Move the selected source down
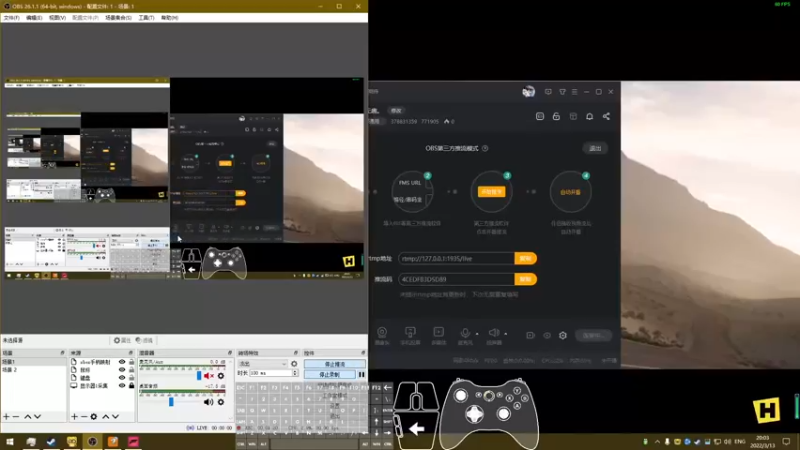The width and height of the screenshot is (800, 450). pos(115,417)
